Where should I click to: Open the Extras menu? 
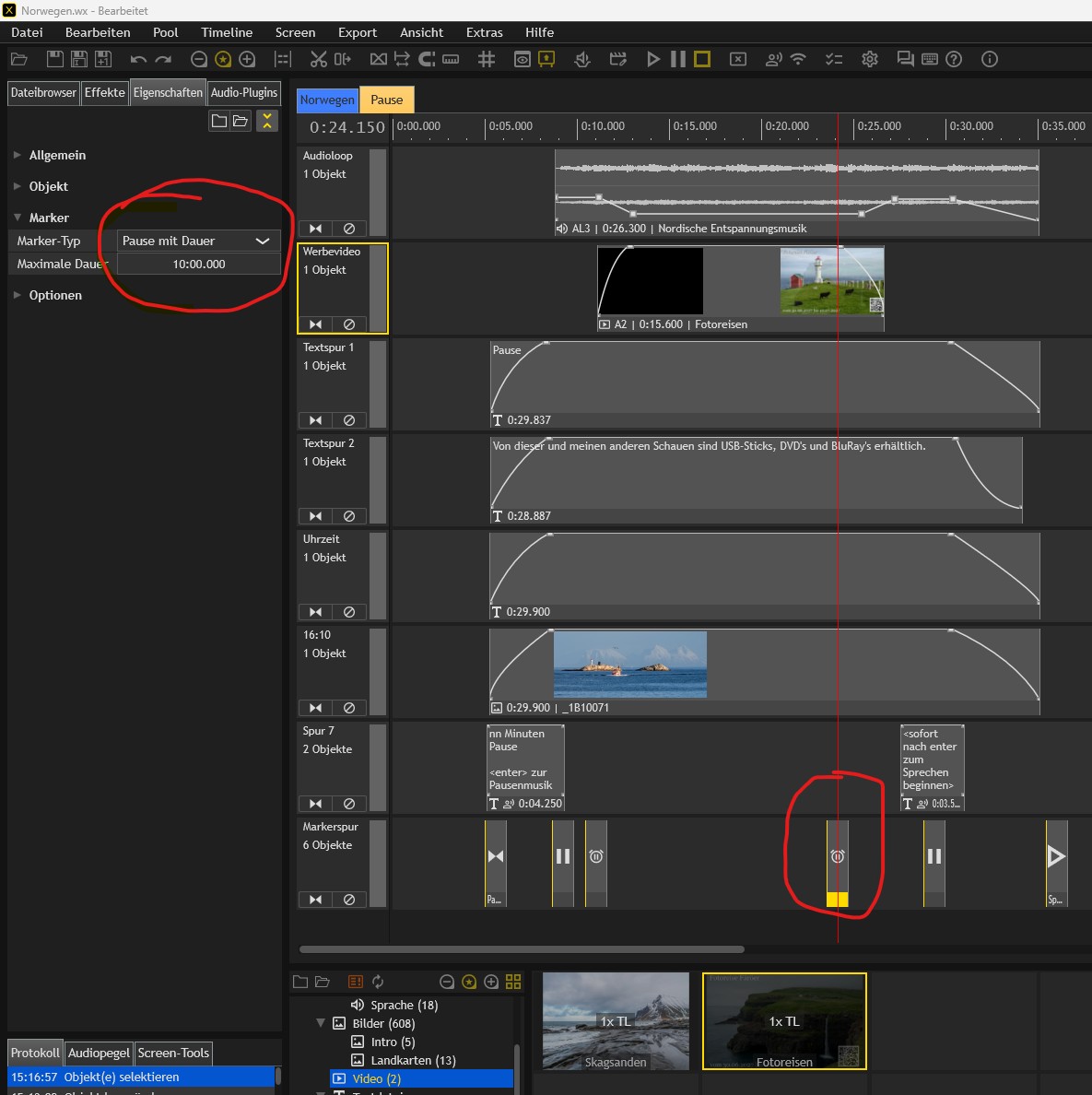485,32
